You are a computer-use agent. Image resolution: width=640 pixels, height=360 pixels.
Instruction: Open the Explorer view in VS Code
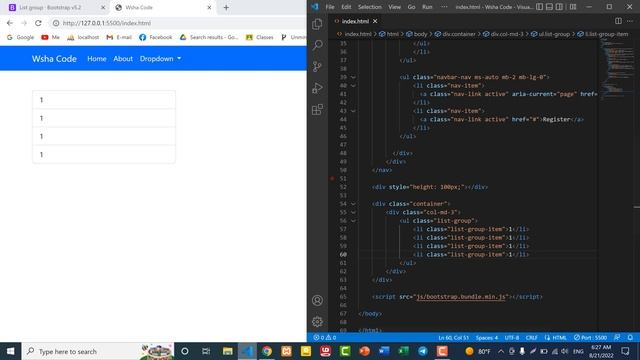pyautogui.click(x=317, y=24)
